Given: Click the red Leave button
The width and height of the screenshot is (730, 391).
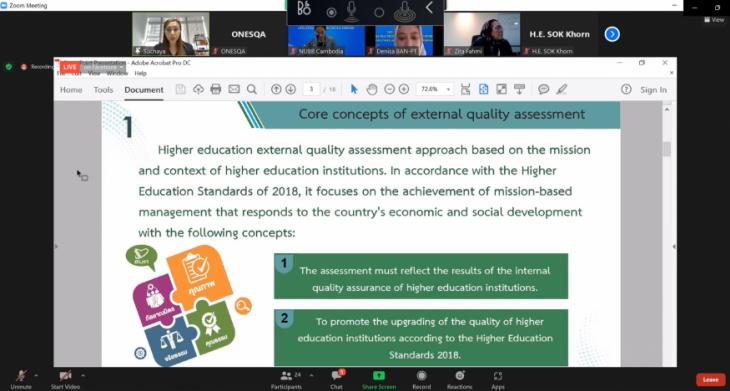Looking at the screenshot, I should [710, 379].
